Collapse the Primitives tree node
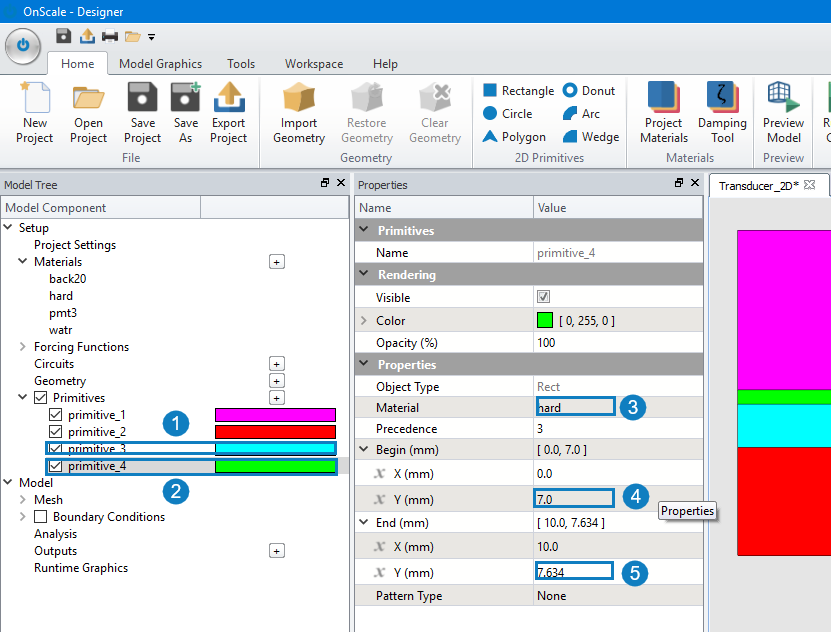This screenshot has width=831, height=632. pyautogui.click(x=23, y=397)
